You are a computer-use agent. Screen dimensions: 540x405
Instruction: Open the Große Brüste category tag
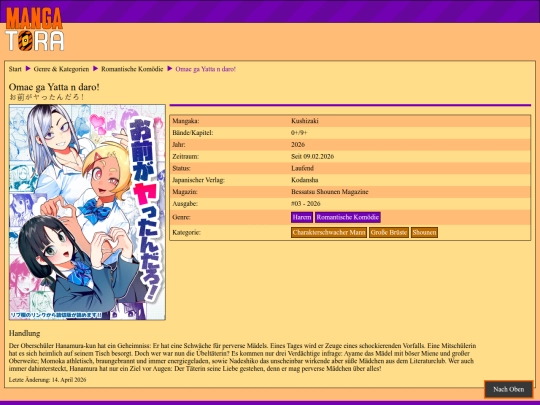pyautogui.click(x=389, y=232)
